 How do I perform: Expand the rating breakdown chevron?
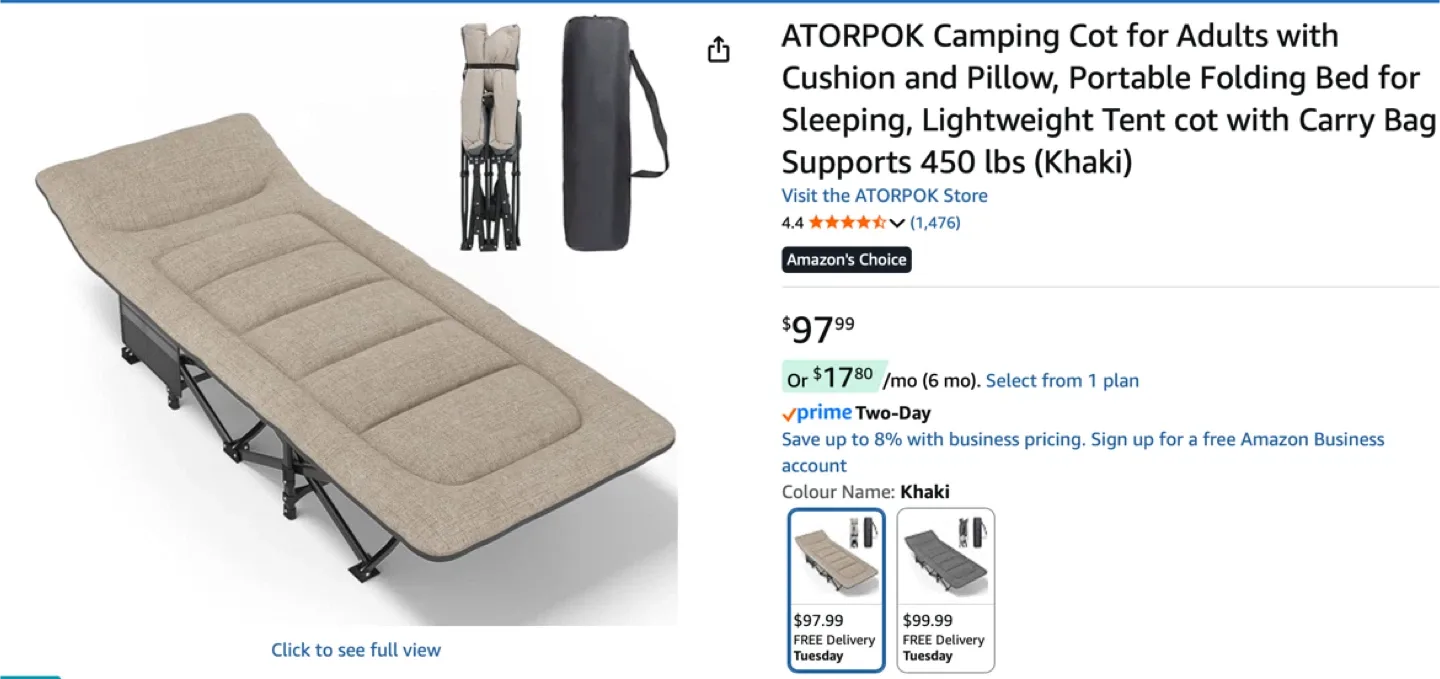[x=897, y=223]
